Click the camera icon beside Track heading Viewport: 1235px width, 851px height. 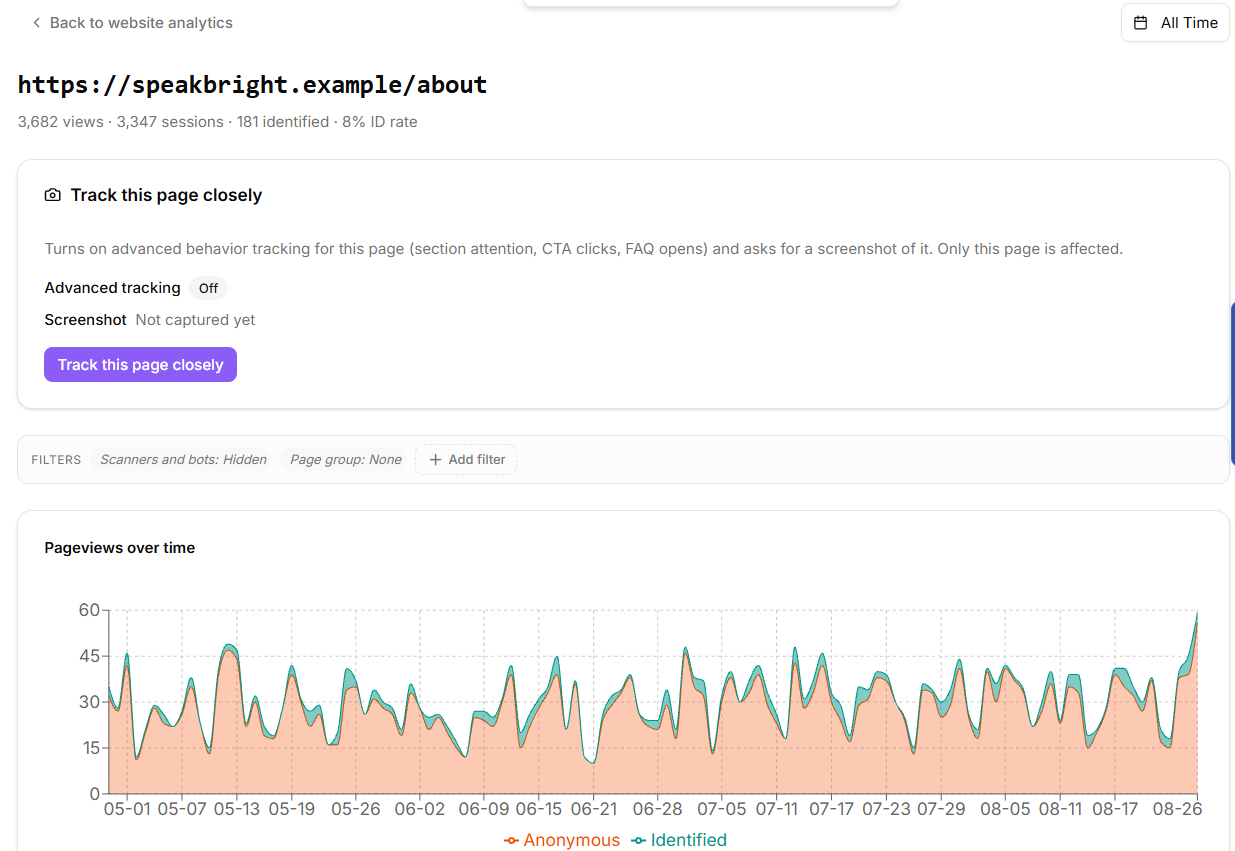click(53, 195)
